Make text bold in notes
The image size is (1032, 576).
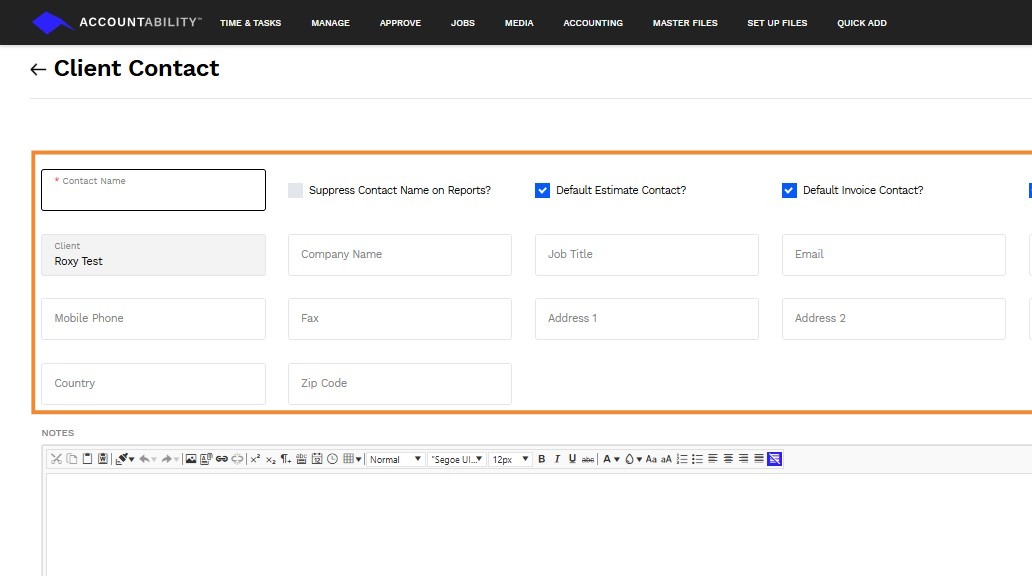(x=542, y=459)
